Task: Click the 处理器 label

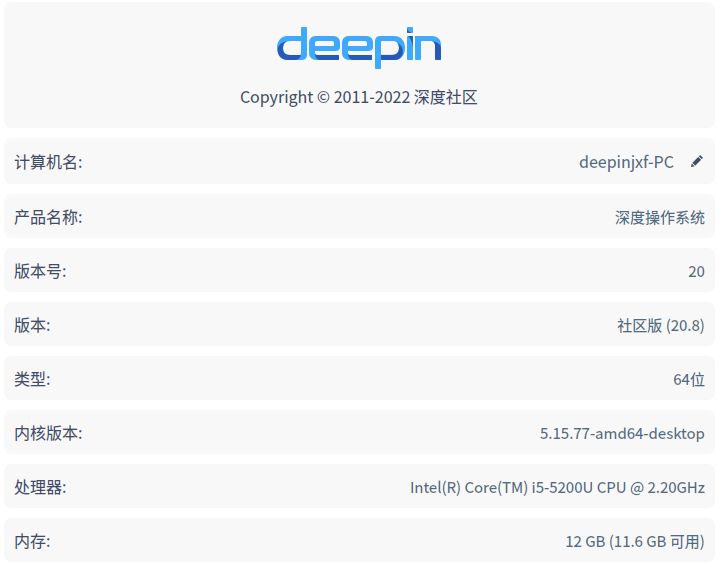Action: (x=40, y=487)
